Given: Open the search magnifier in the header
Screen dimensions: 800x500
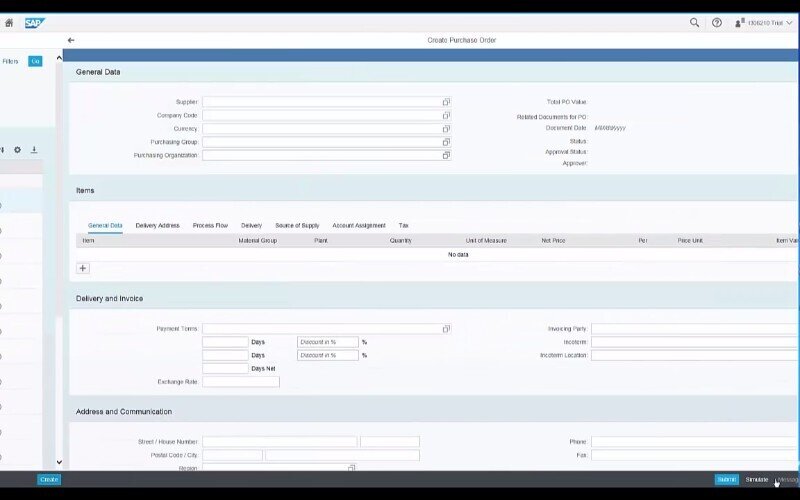Looking at the screenshot, I should 695,22.
